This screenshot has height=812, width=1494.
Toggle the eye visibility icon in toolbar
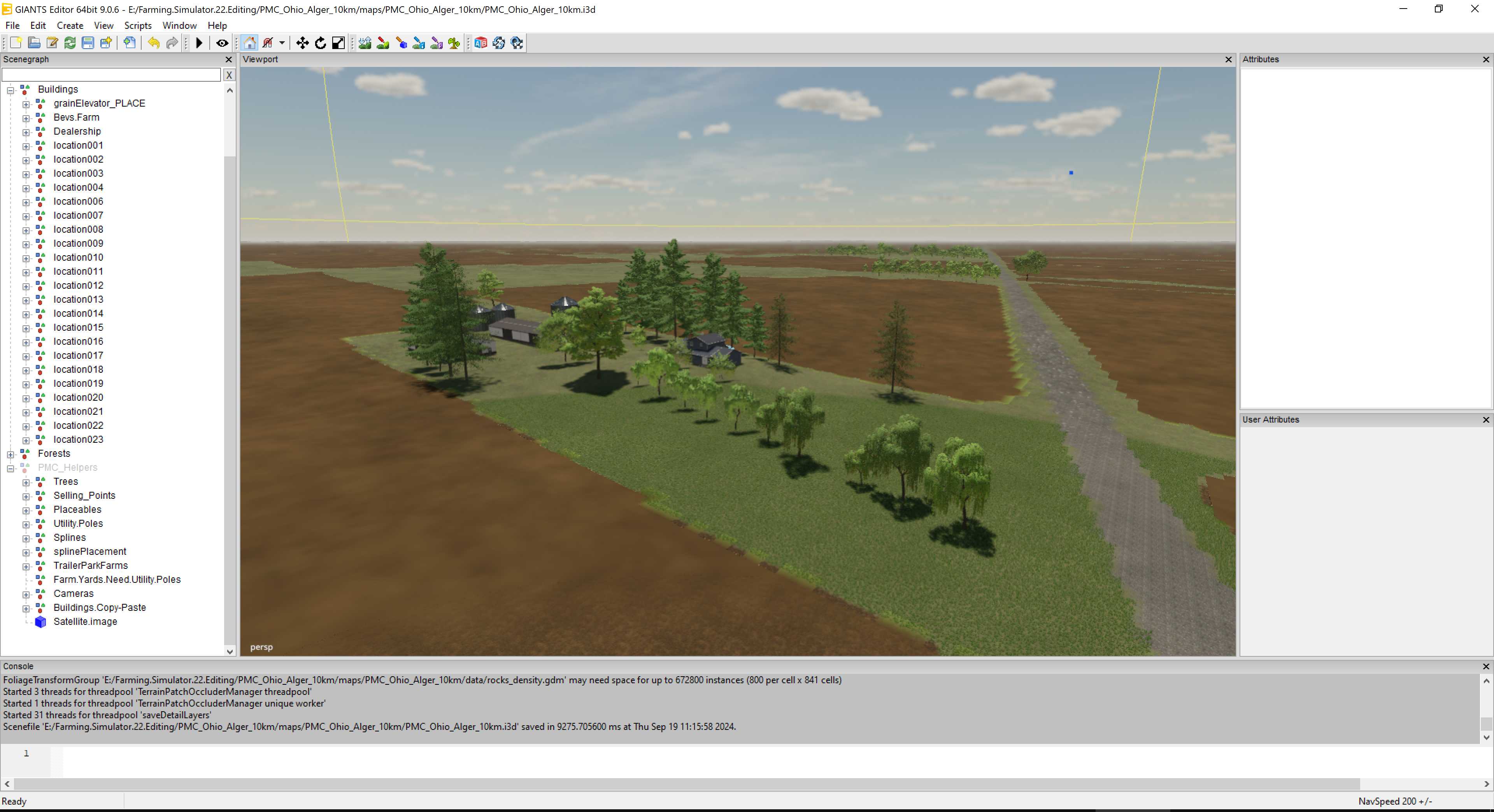(x=222, y=43)
